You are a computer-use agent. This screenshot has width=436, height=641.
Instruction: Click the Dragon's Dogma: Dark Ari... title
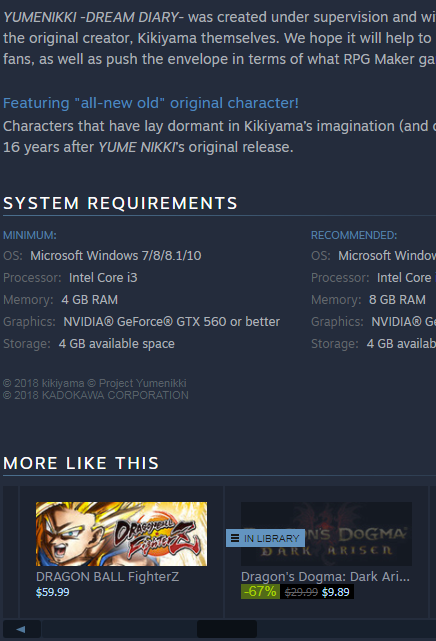click(x=325, y=576)
